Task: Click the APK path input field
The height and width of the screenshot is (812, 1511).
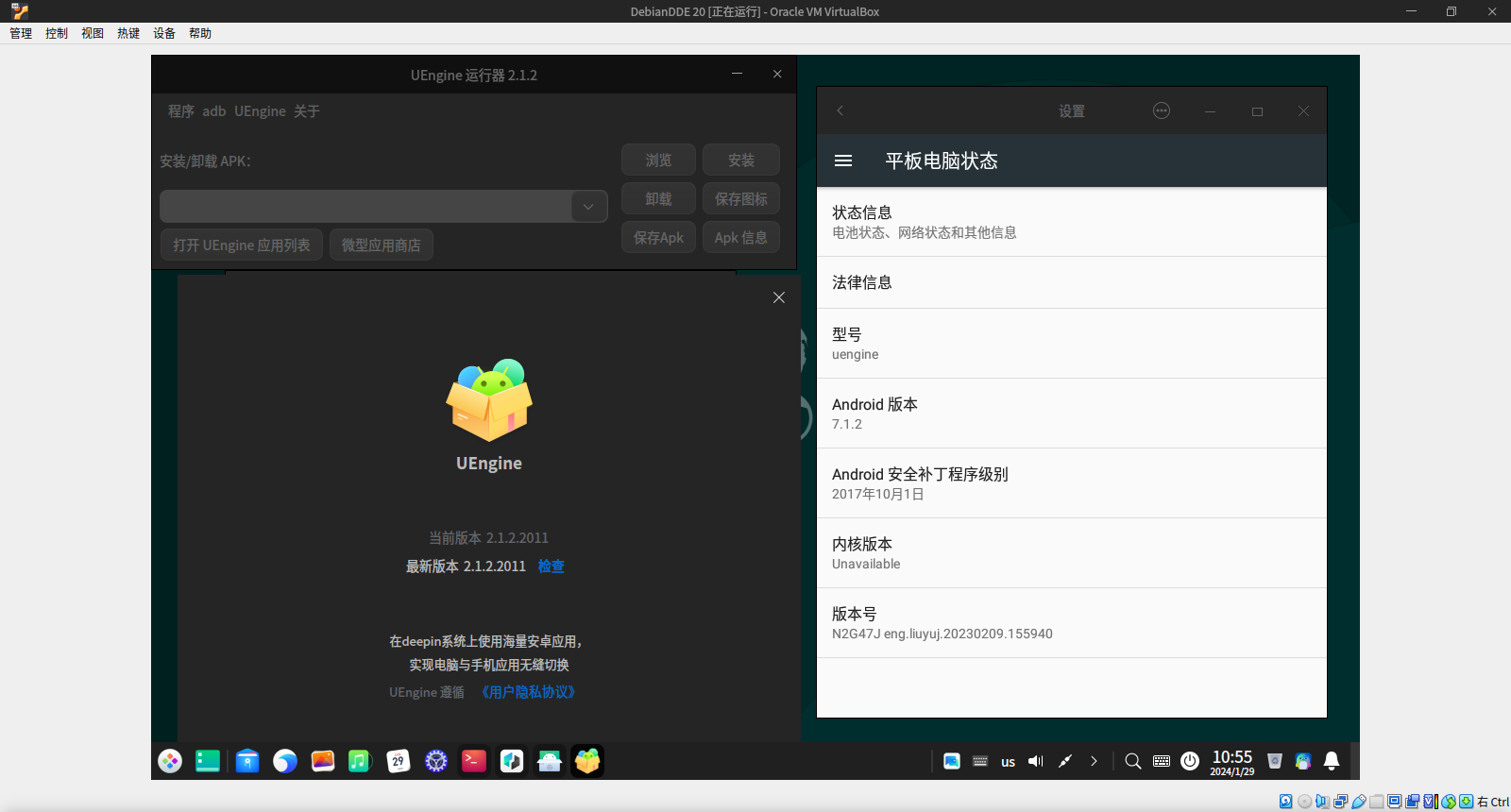Action: click(365, 207)
